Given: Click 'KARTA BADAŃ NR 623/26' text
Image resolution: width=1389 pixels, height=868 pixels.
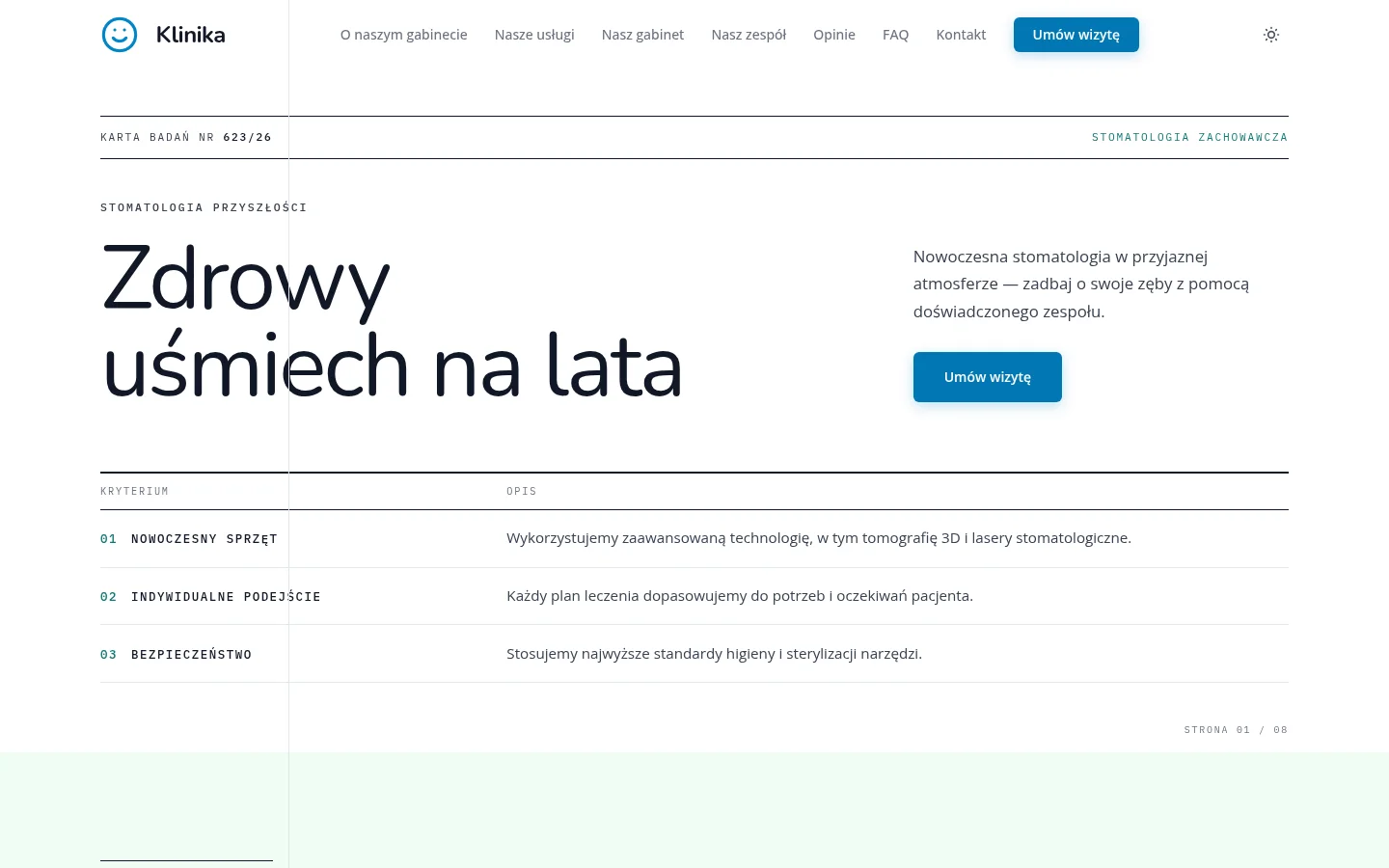Looking at the screenshot, I should point(186,137).
